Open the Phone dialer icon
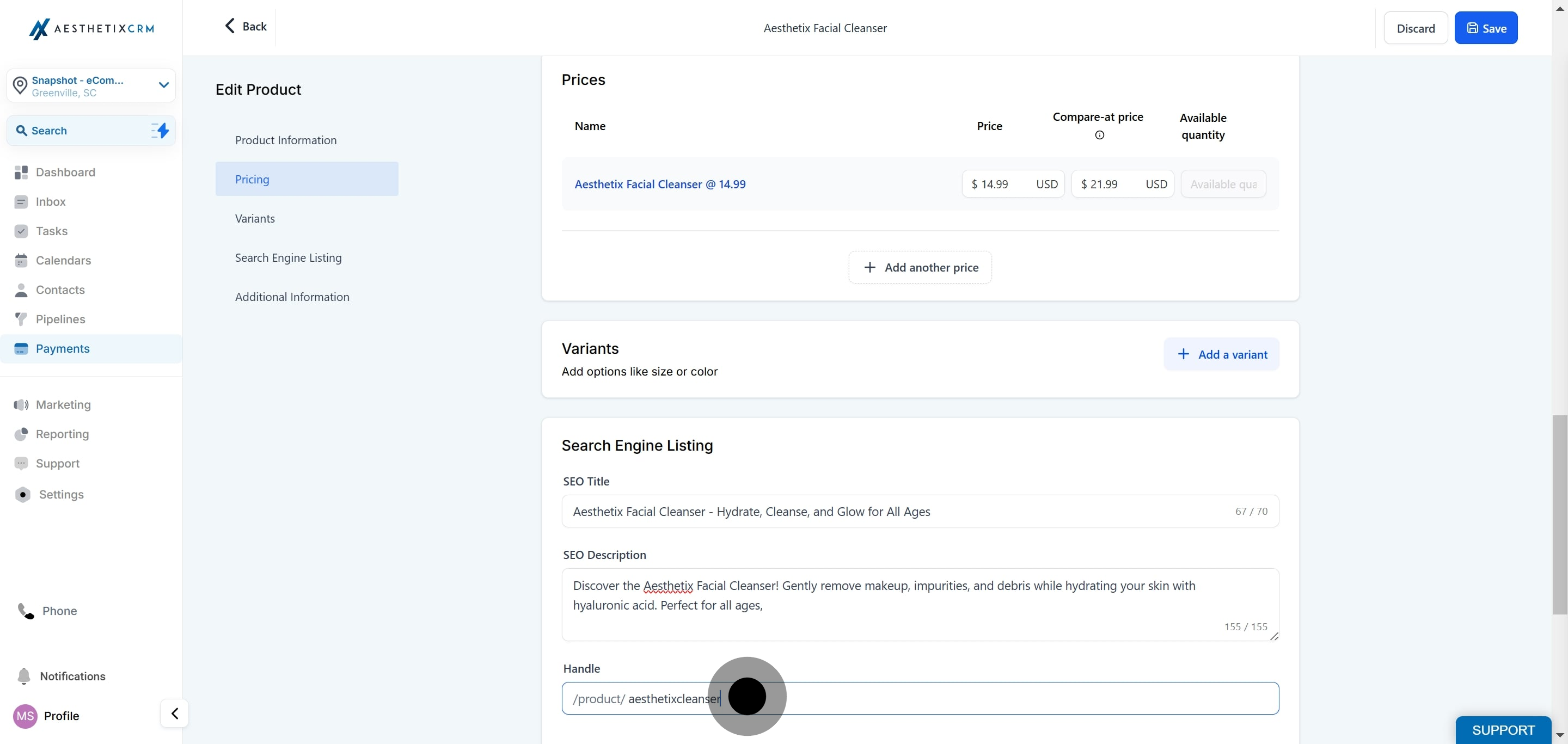The width and height of the screenshot is (1568, 744). click(x=26, y=611)
